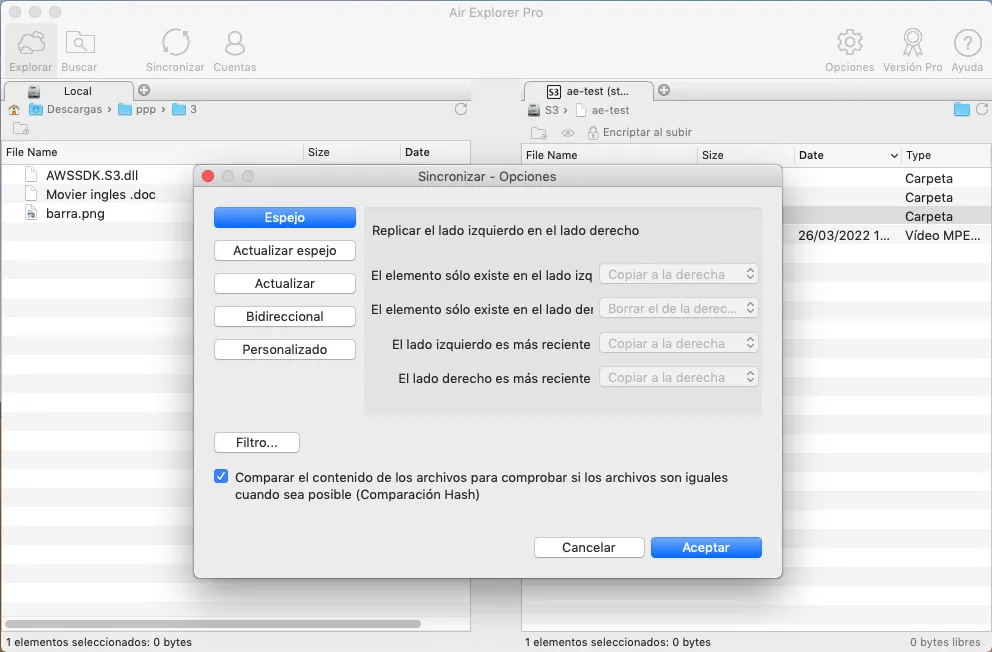Image resolution: width=992 pixels, height=652 pixels.
Task: Switch to the Local tab
Action: click(70, 91)
